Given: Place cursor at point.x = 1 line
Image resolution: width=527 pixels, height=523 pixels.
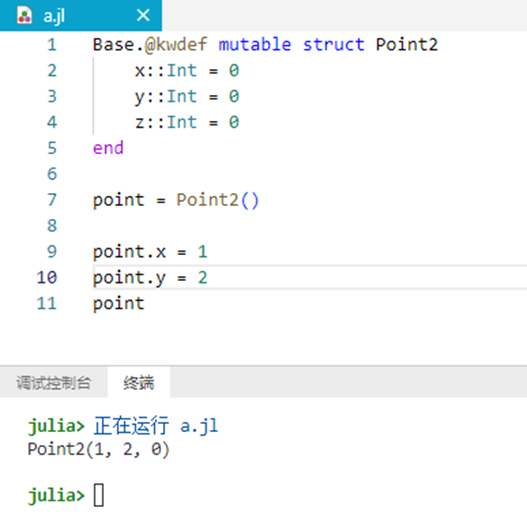Looking at the screenshot, I should tap(150, 252).
